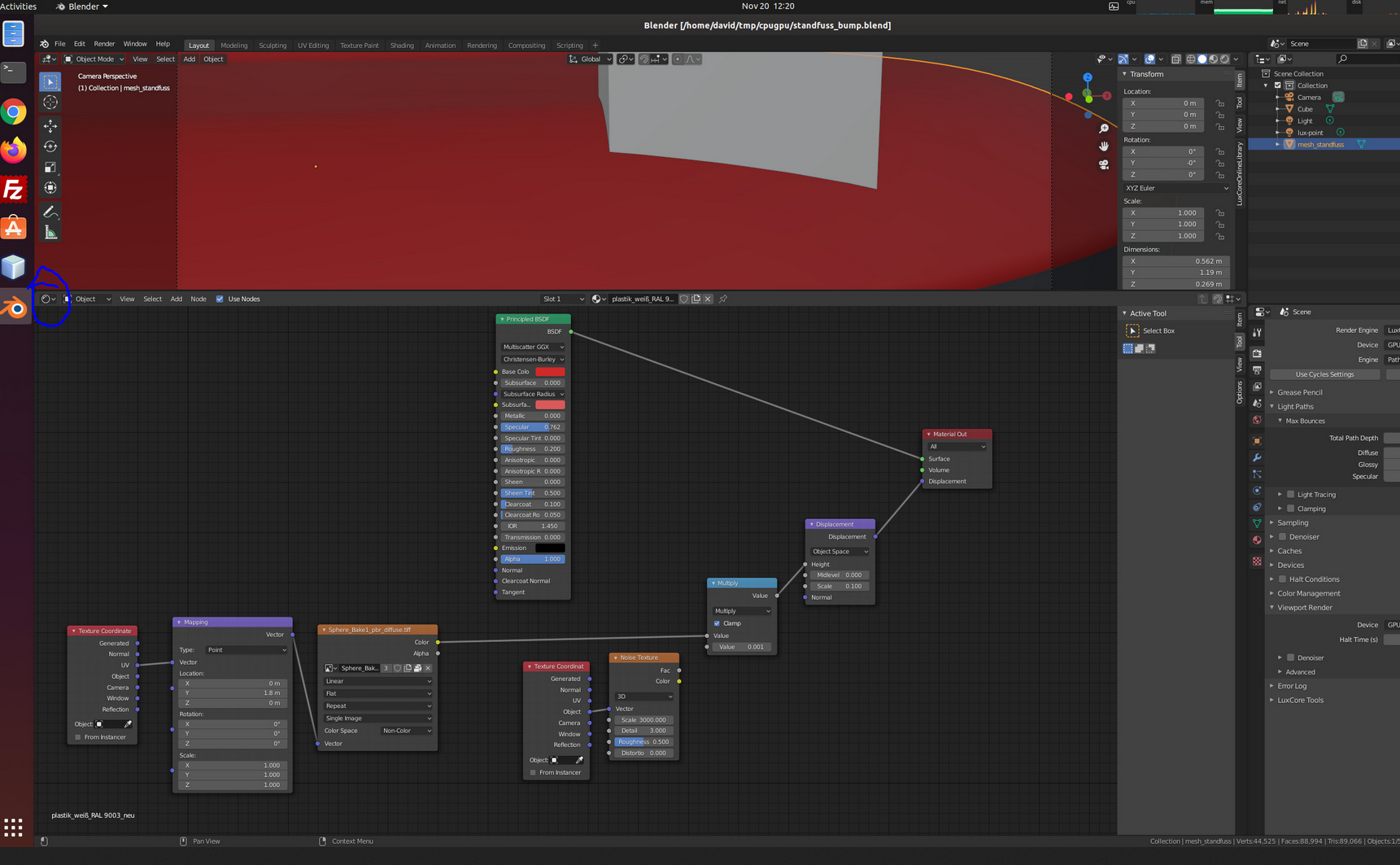Image resolution: width=1400 pixels, height=865 pixels.
Task: Open the Render menu
Action: point(104,44)
